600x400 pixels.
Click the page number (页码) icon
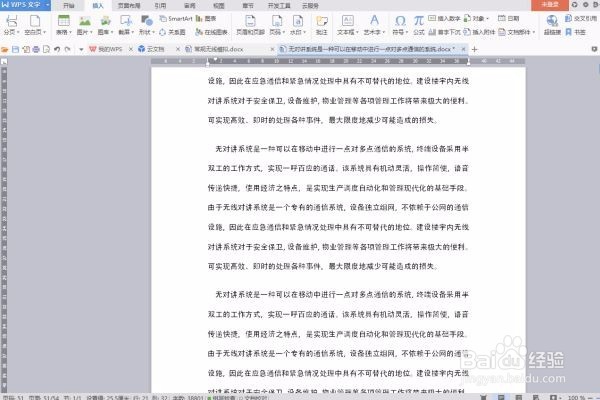(x=277, y=20)
